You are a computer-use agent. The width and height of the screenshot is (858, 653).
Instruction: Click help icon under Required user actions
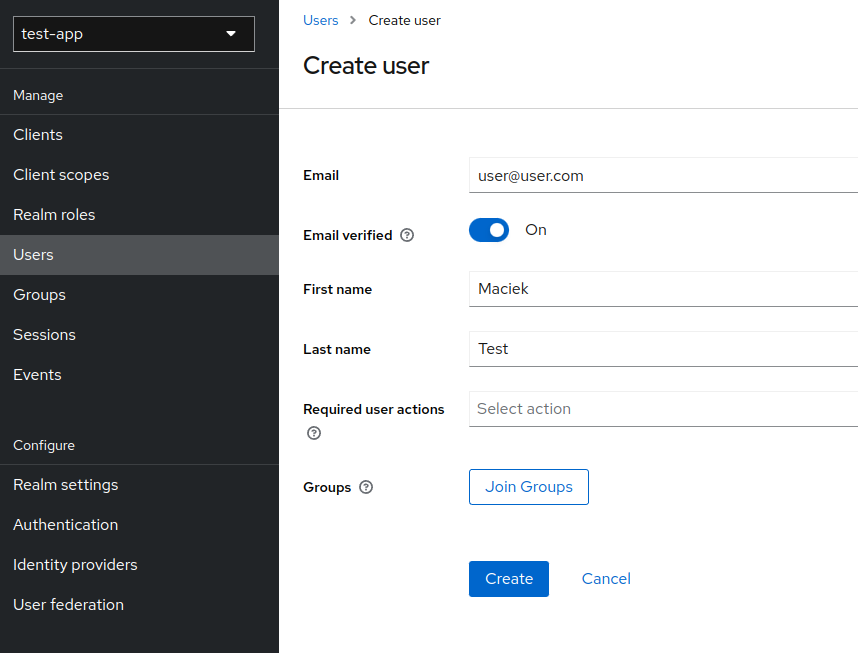[314, 433]
